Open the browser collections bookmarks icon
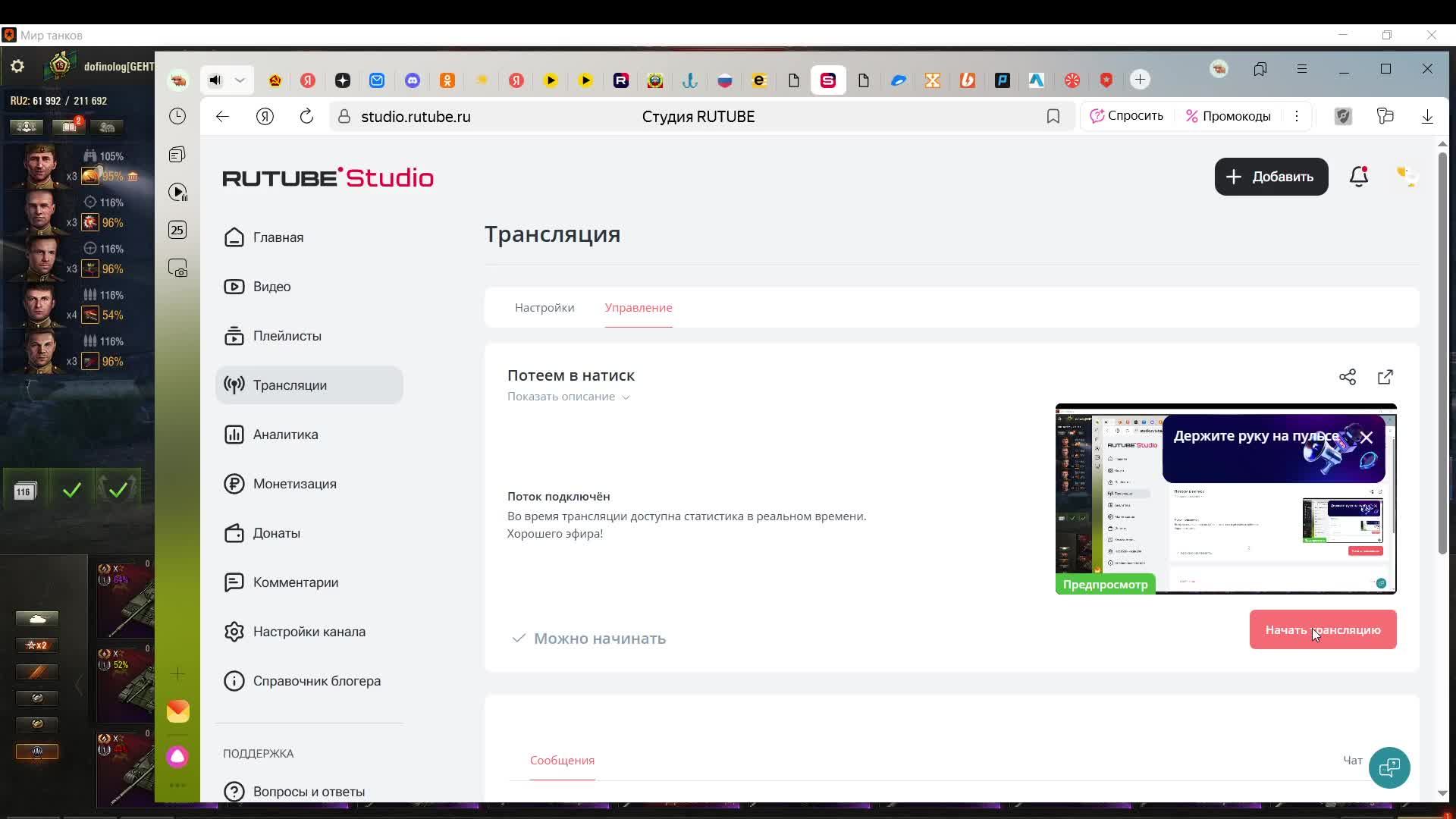The width and height of the screenshot is (1456, 819). pos(1260,69)
